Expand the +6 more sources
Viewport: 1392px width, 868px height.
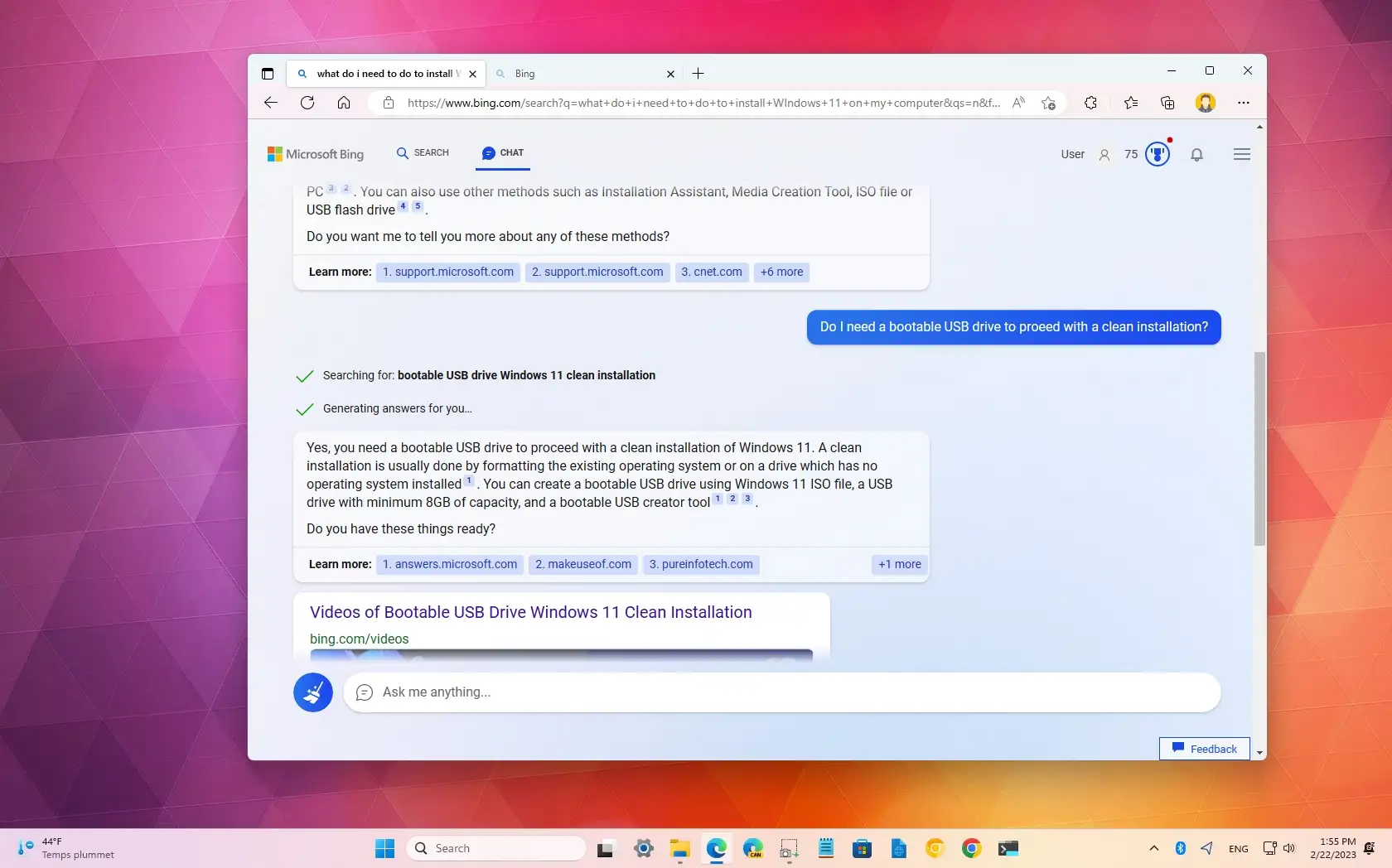[780, 272]
